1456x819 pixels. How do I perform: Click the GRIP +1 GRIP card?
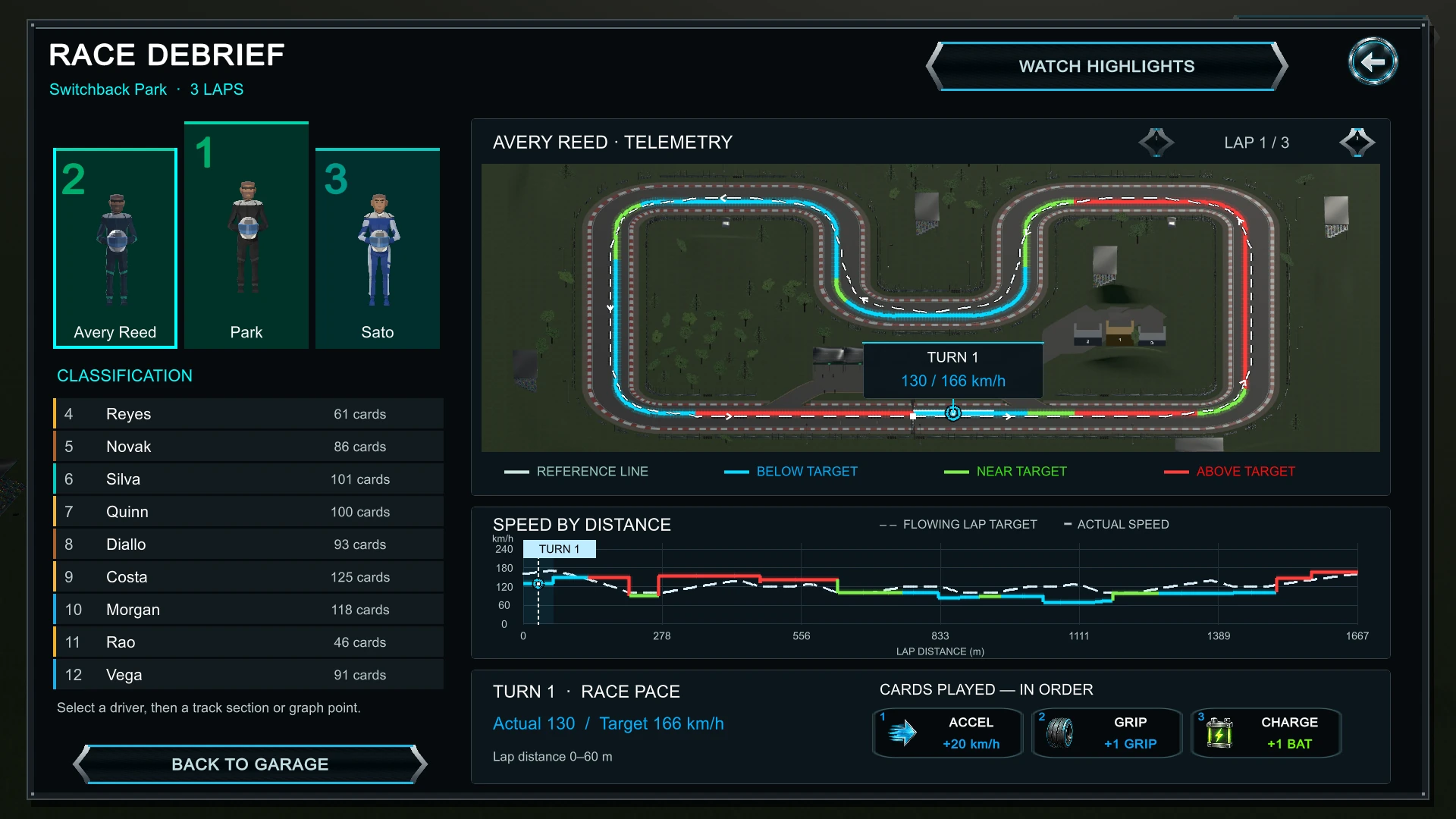(x=1107, y=733)
